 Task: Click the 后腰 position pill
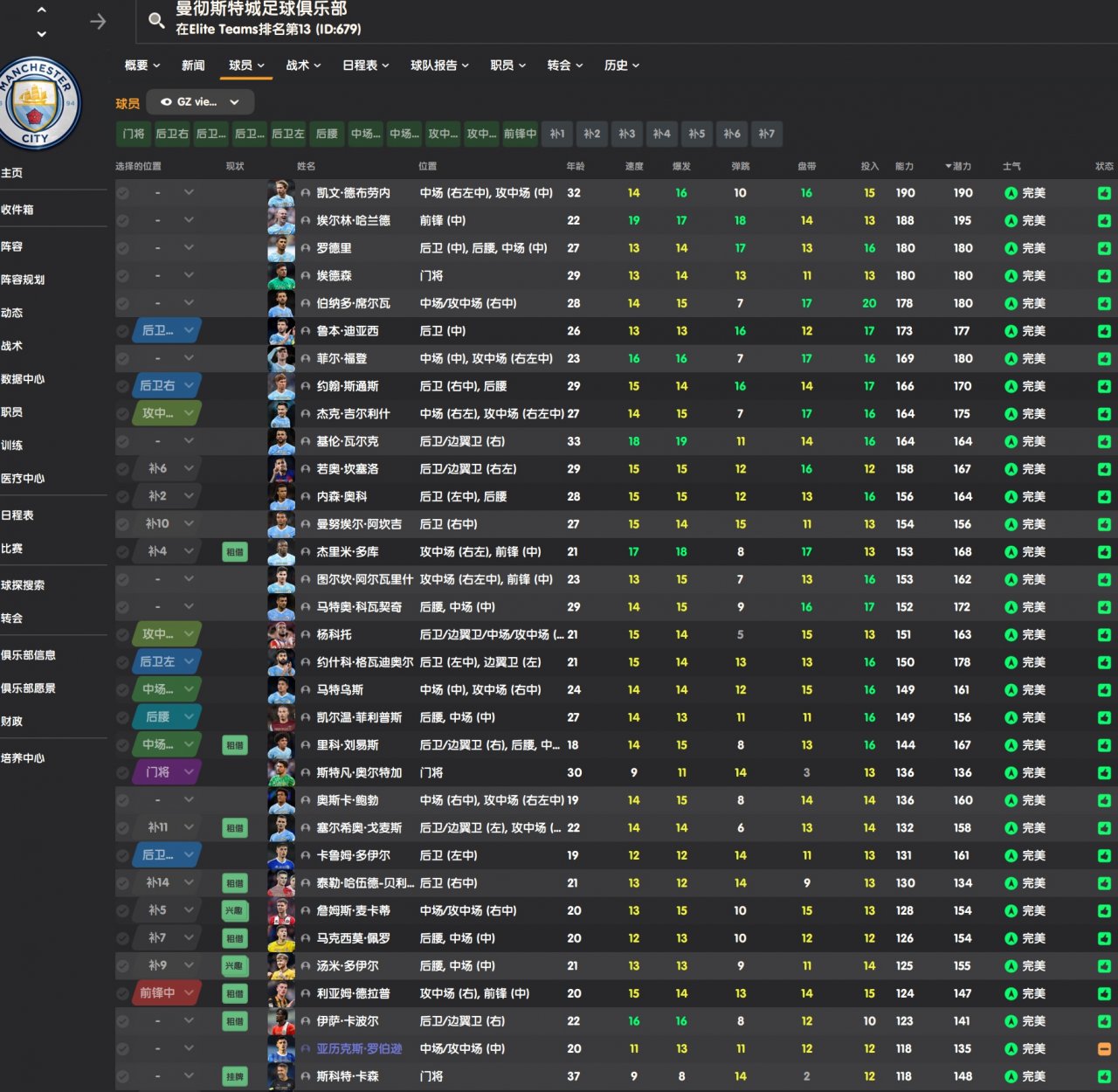tap(327, 134)
